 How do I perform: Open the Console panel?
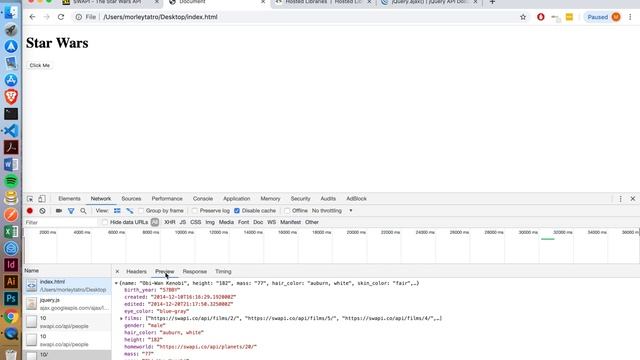click(203, 199)
